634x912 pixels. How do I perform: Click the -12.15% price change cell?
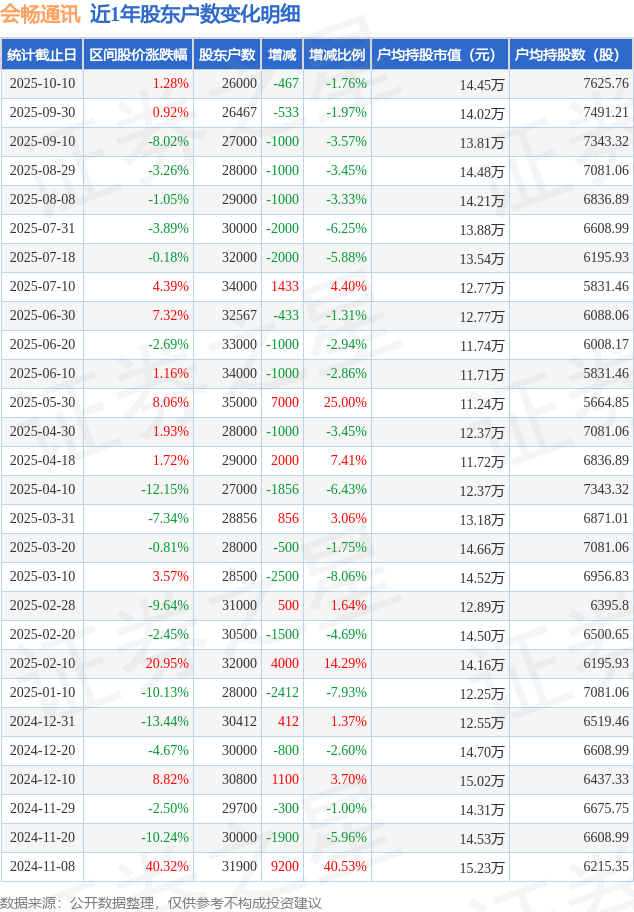pos(165,490)
